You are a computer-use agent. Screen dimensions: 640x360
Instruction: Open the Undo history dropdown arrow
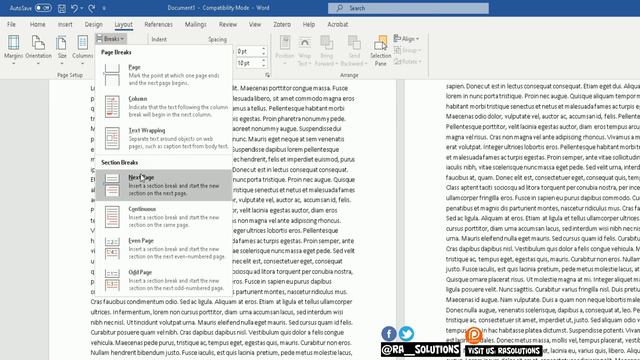point(82,8)
